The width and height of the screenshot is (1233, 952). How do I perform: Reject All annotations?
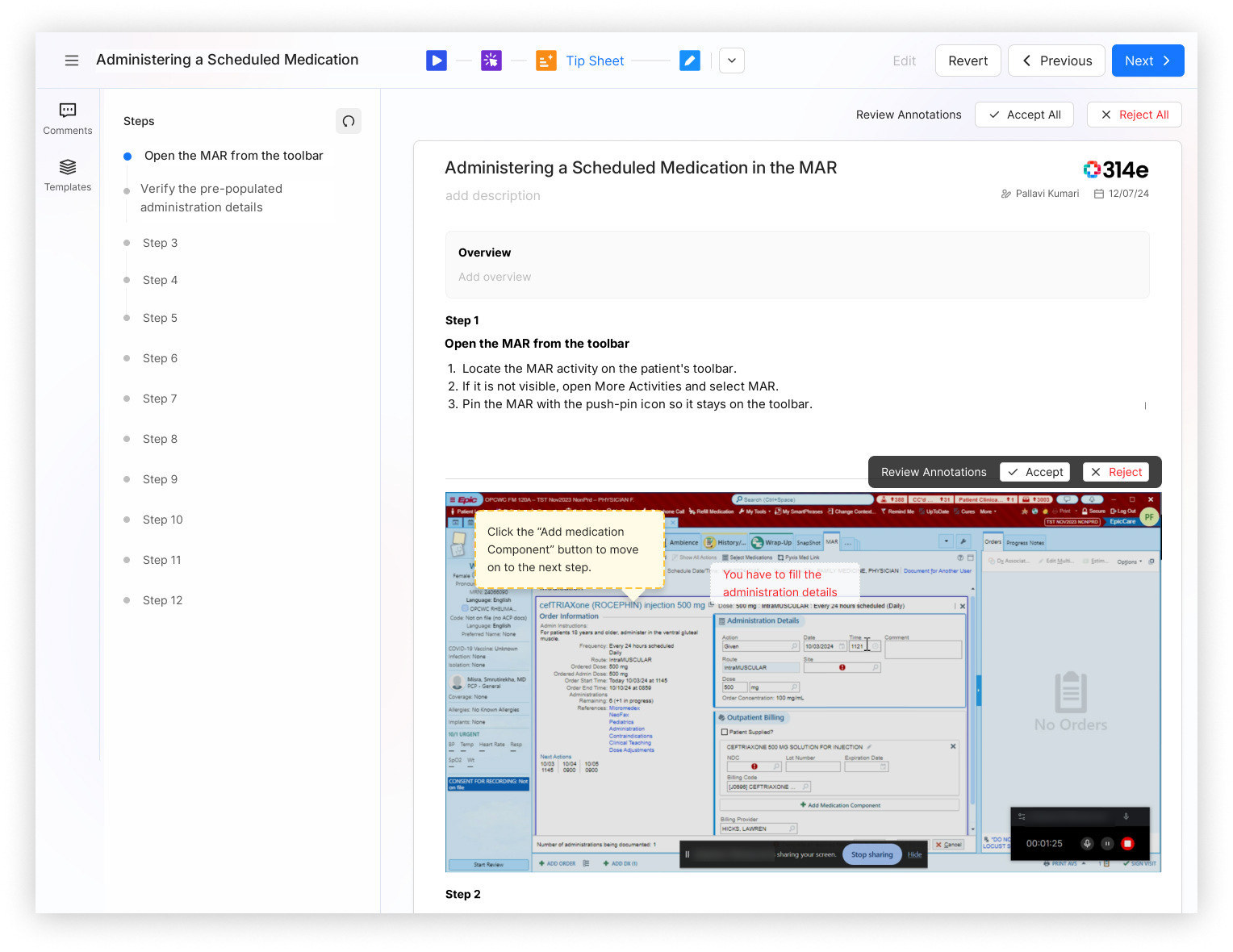click(1134, 115)
